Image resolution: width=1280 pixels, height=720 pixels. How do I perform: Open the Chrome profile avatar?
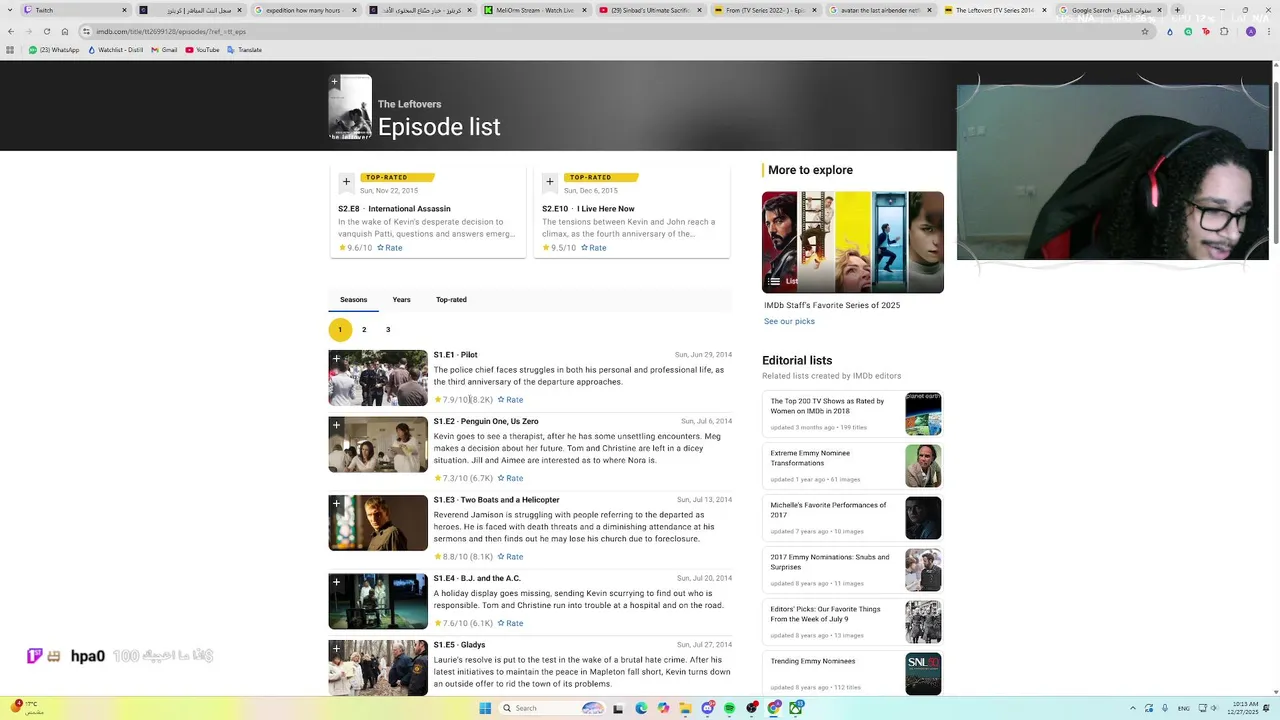[x=1251, y=31]
